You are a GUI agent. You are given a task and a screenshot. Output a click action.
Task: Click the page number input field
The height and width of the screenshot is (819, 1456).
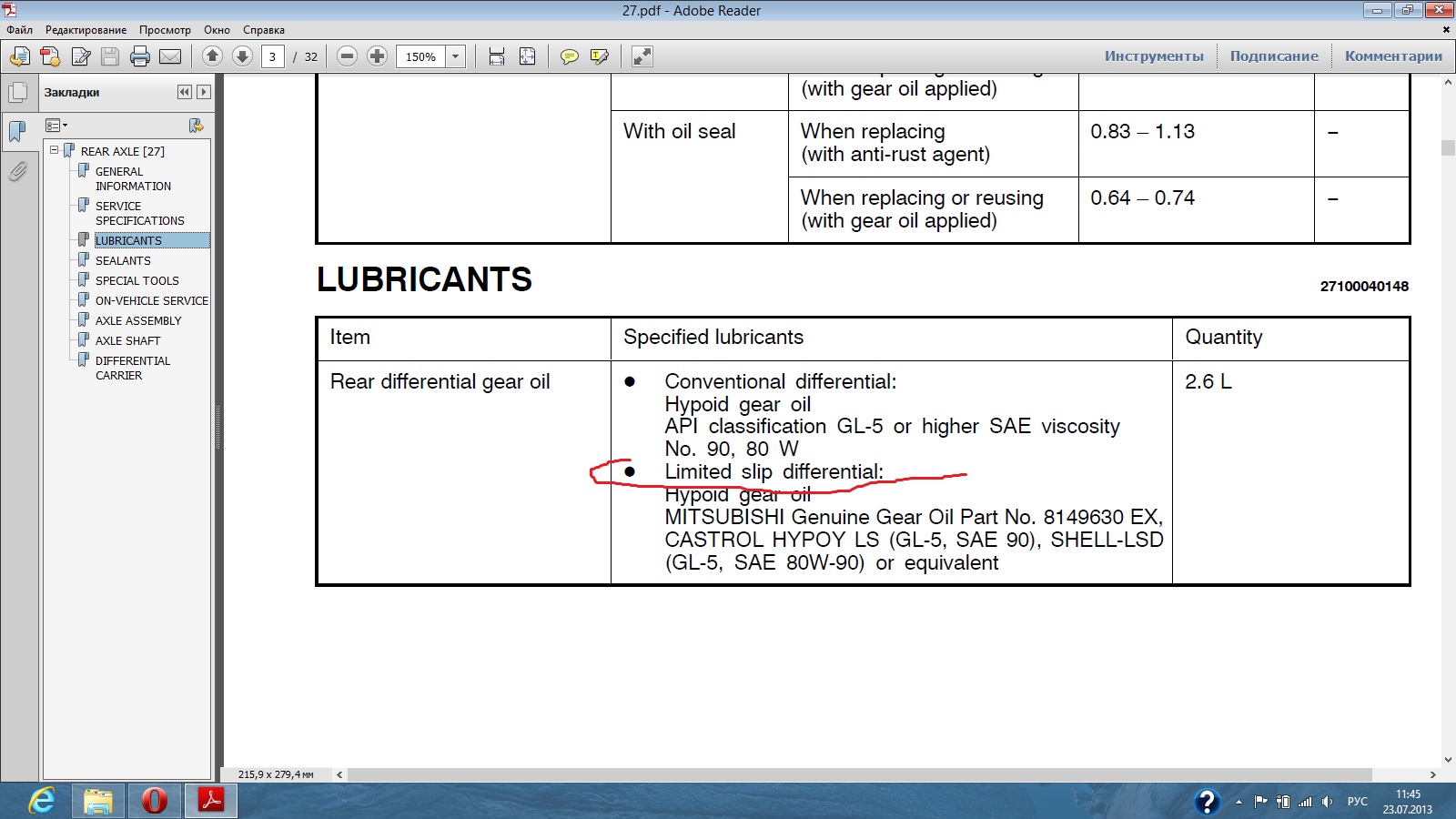[x=272, y=56]
